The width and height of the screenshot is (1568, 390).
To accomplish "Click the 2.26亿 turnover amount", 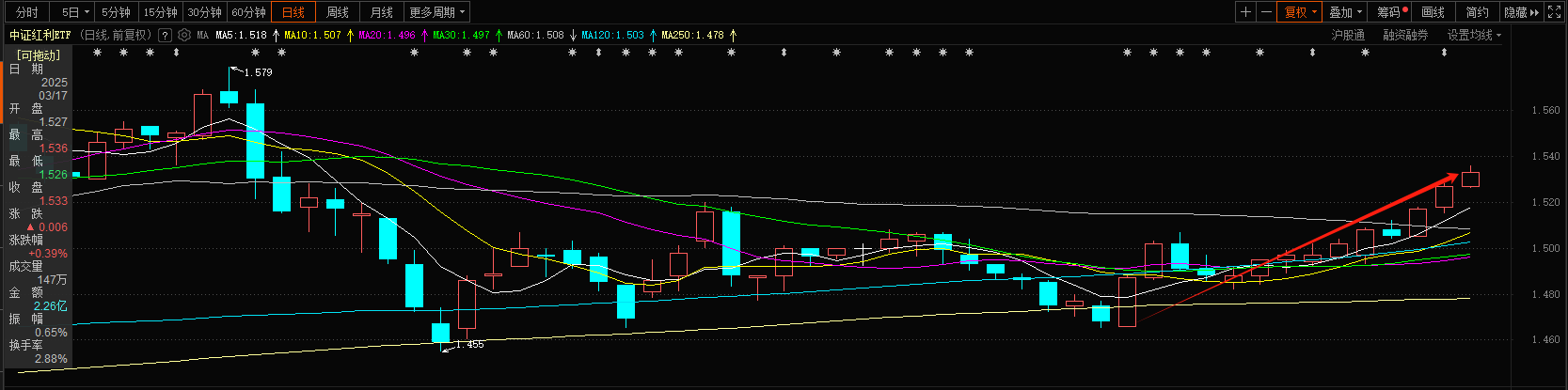I will click(x=50, y=306).
